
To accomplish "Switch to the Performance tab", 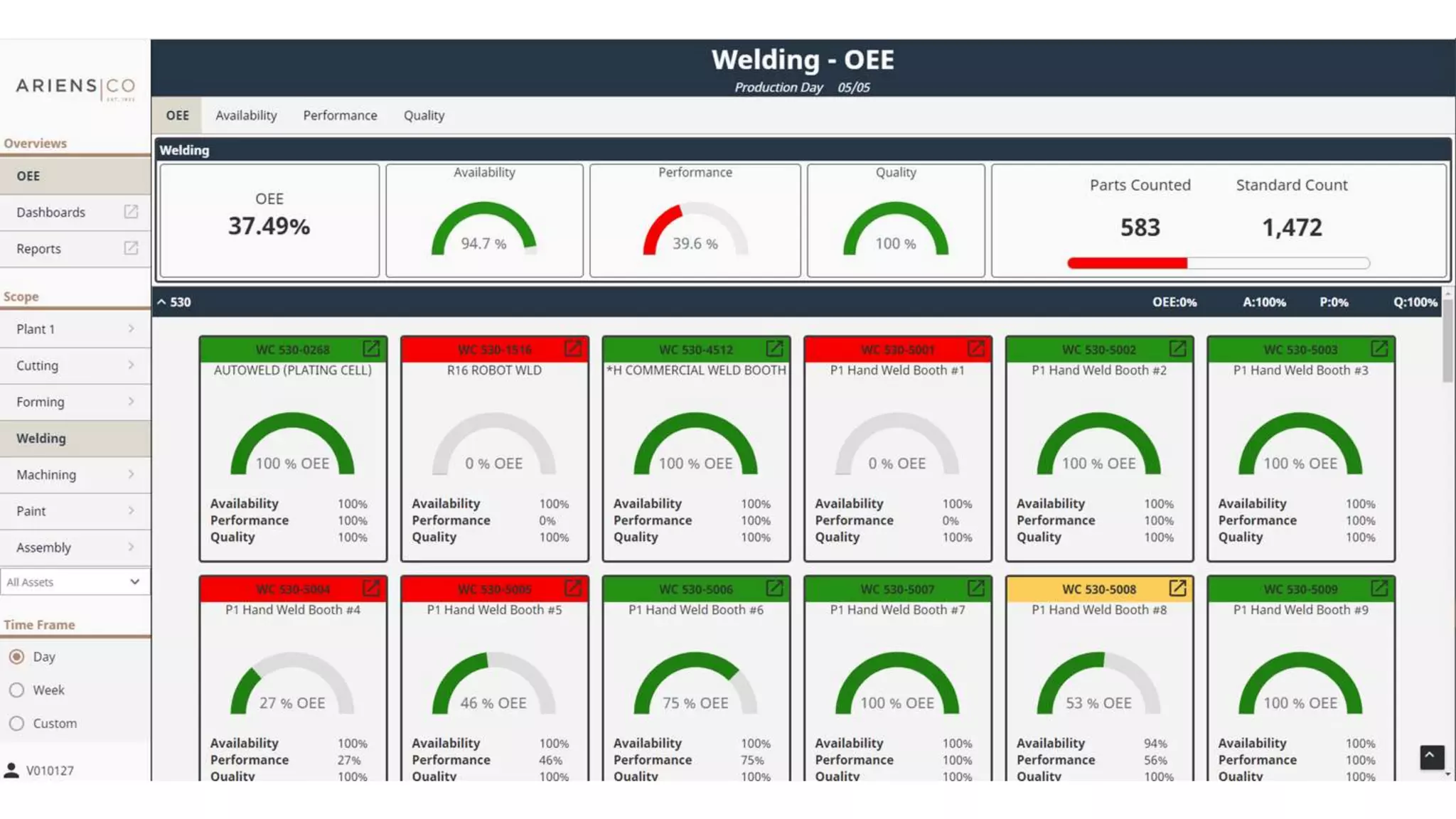I will point(340,115).
